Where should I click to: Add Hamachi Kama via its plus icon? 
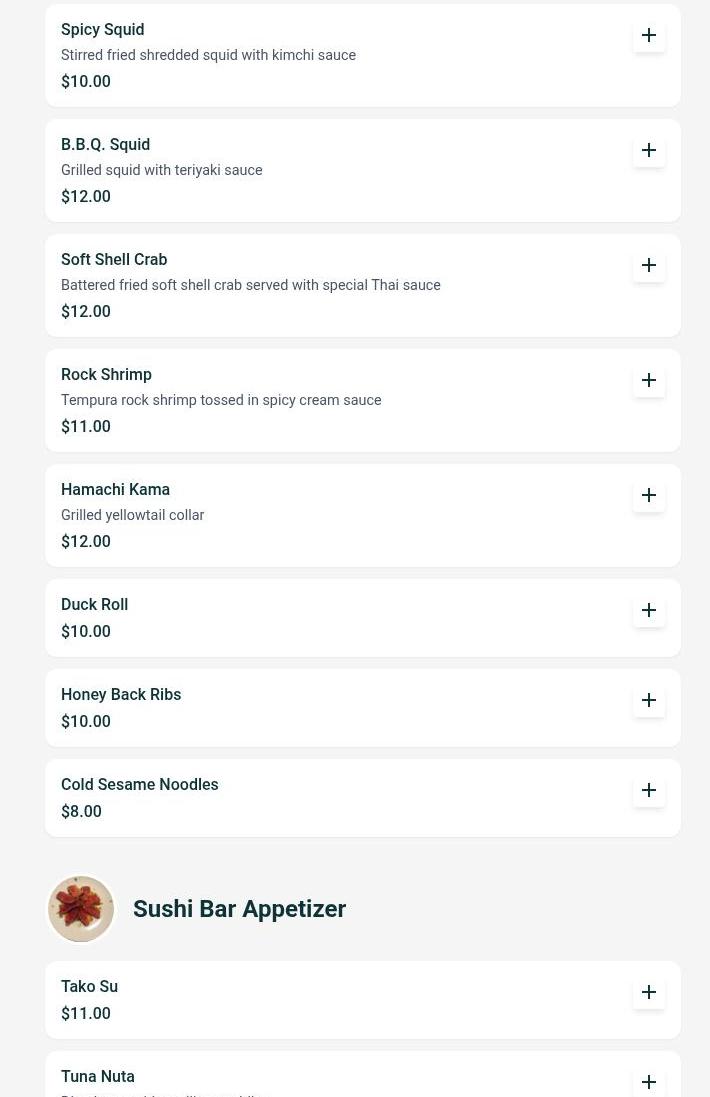point(648,495)
